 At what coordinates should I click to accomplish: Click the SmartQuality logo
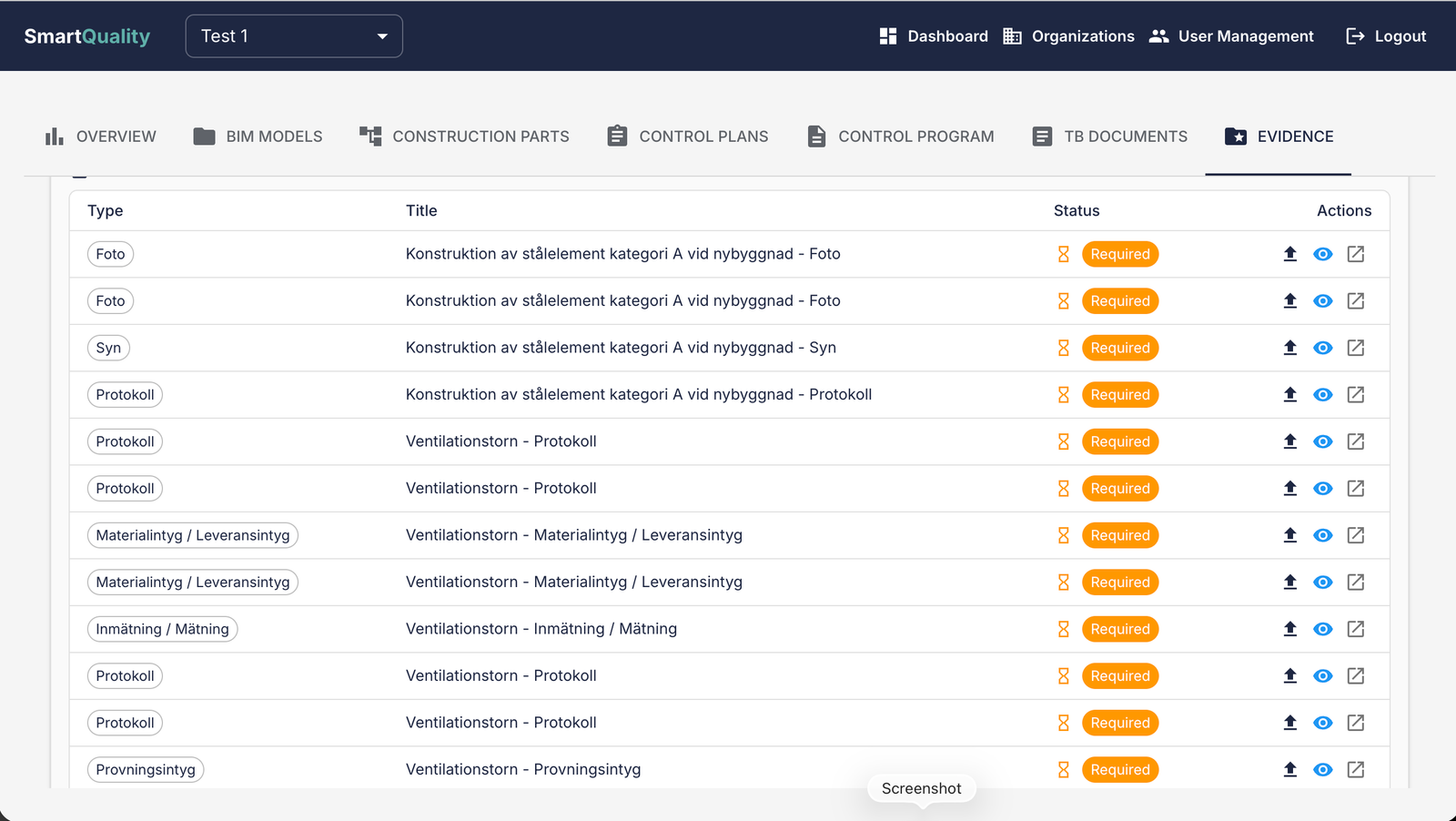87,36
